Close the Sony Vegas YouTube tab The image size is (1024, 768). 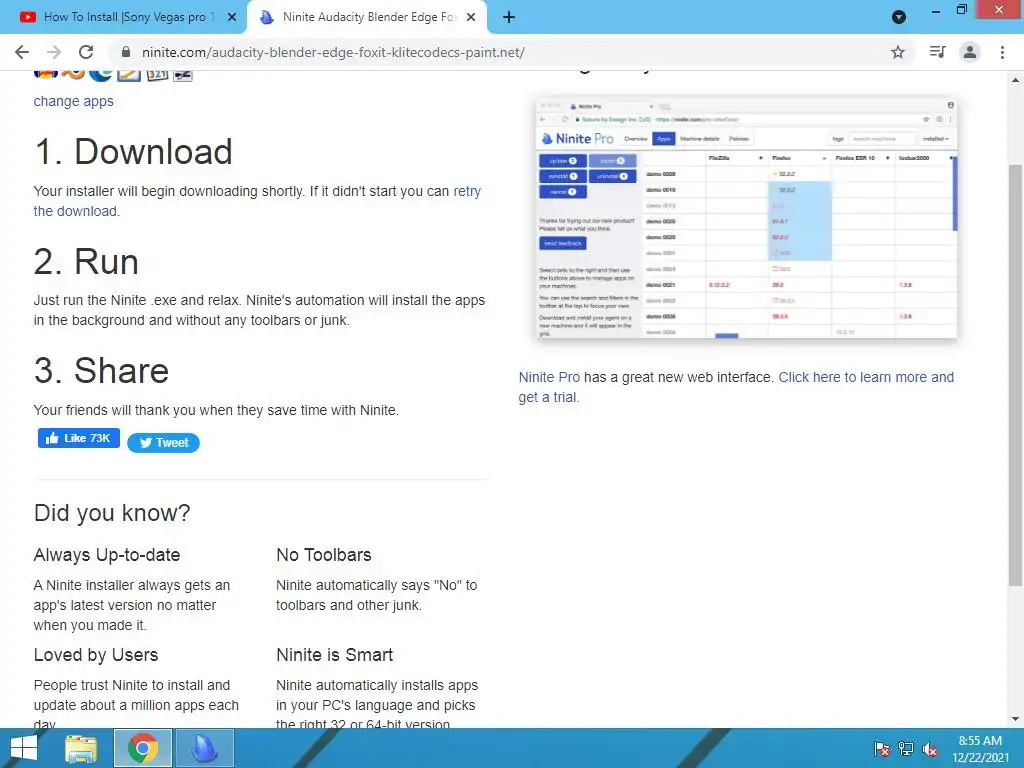point(232,18)
